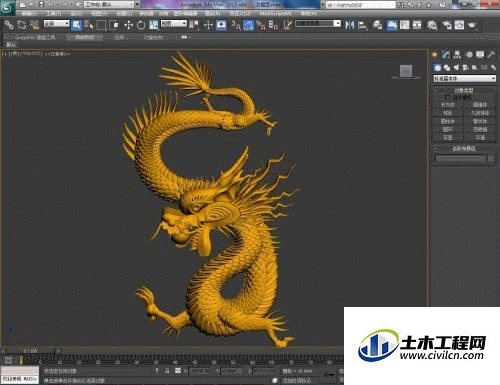Open the Mirror tool in the main toolbar
Image resolution: width=500 pixels, height=385 pixels.
pos(349,25)
